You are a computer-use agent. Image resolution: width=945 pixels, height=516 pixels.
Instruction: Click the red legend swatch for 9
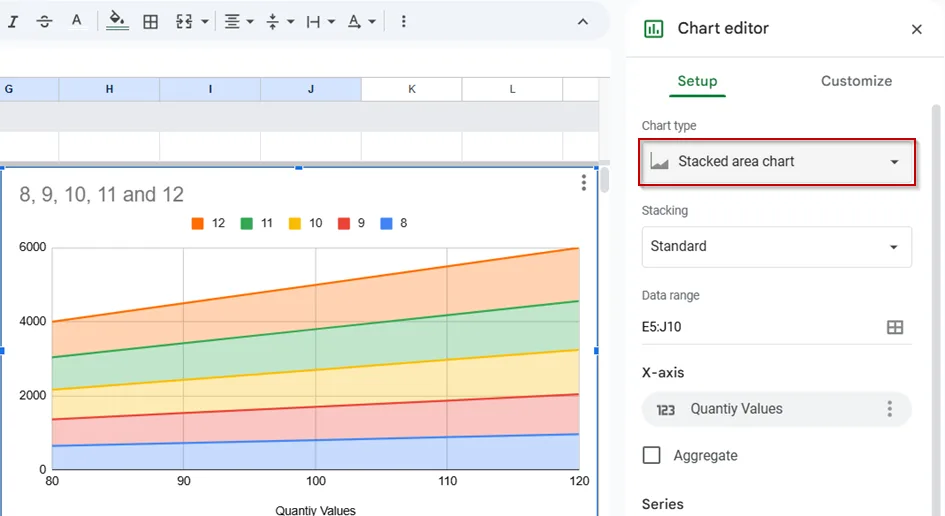click(344, 224)
